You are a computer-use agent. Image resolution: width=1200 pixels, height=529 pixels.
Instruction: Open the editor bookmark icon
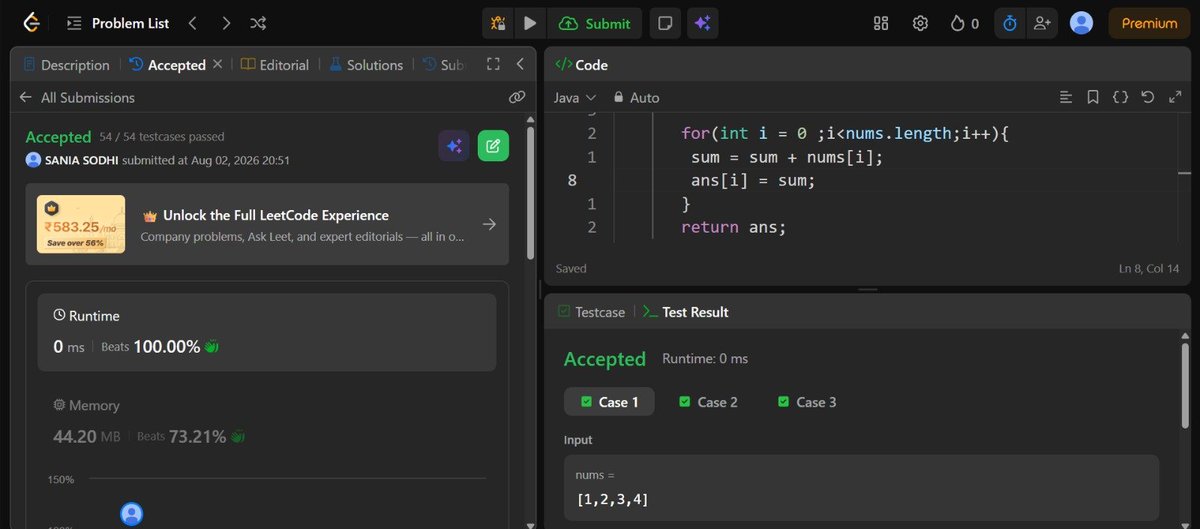tap(1093, 97)
